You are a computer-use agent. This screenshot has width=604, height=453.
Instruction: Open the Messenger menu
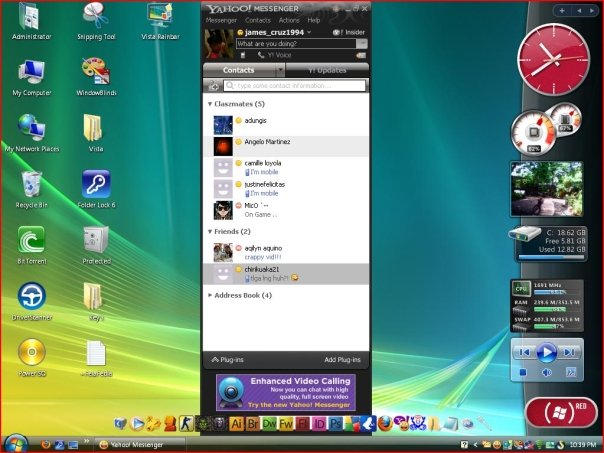click(221, 20)
